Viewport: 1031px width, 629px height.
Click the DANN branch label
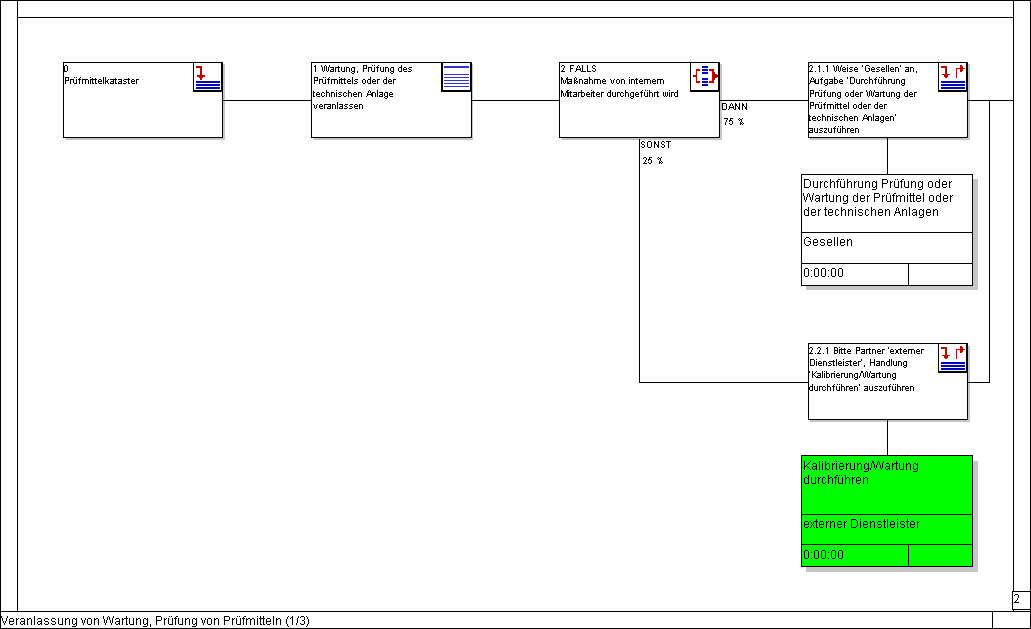click(x=734, y=106)
